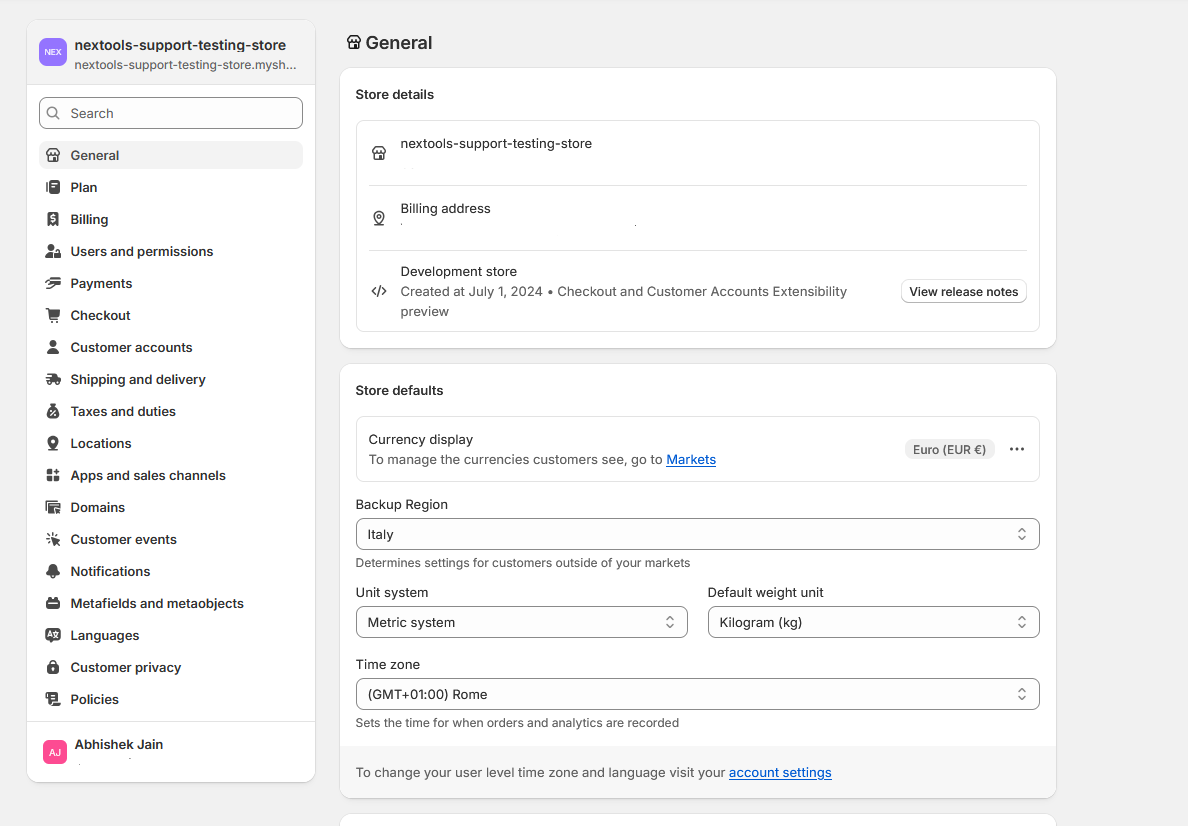Select Metafields and metaobjects in sidebar
The height and width of the screenshot is (826, 1188).
click(157, 603)
